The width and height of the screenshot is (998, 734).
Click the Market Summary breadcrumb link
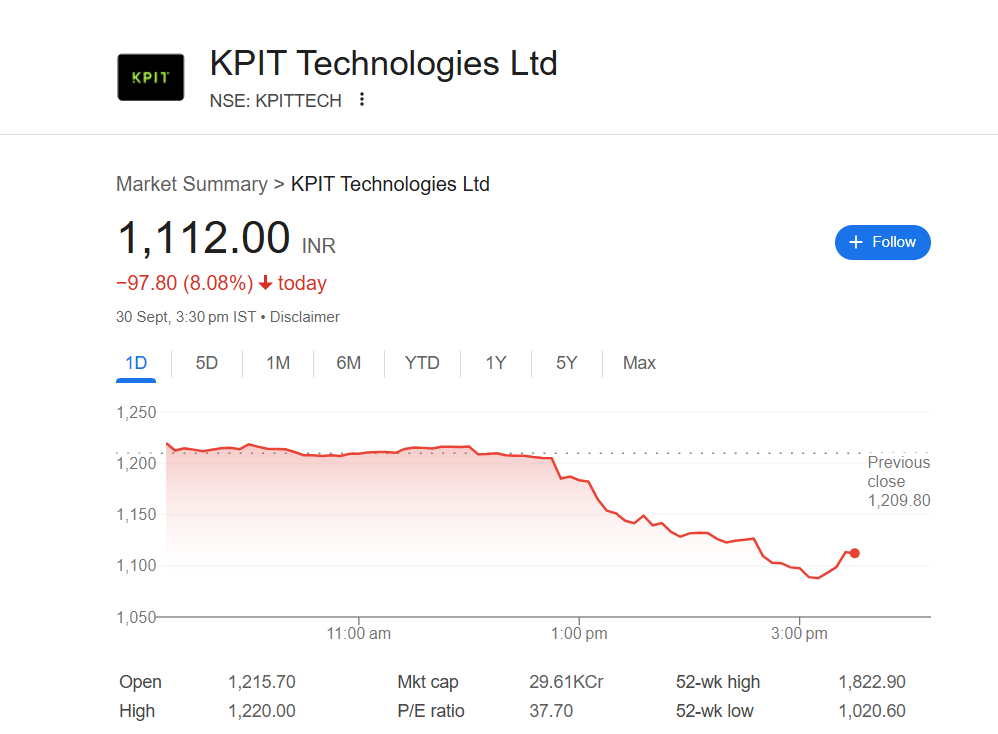click(191, 184)
